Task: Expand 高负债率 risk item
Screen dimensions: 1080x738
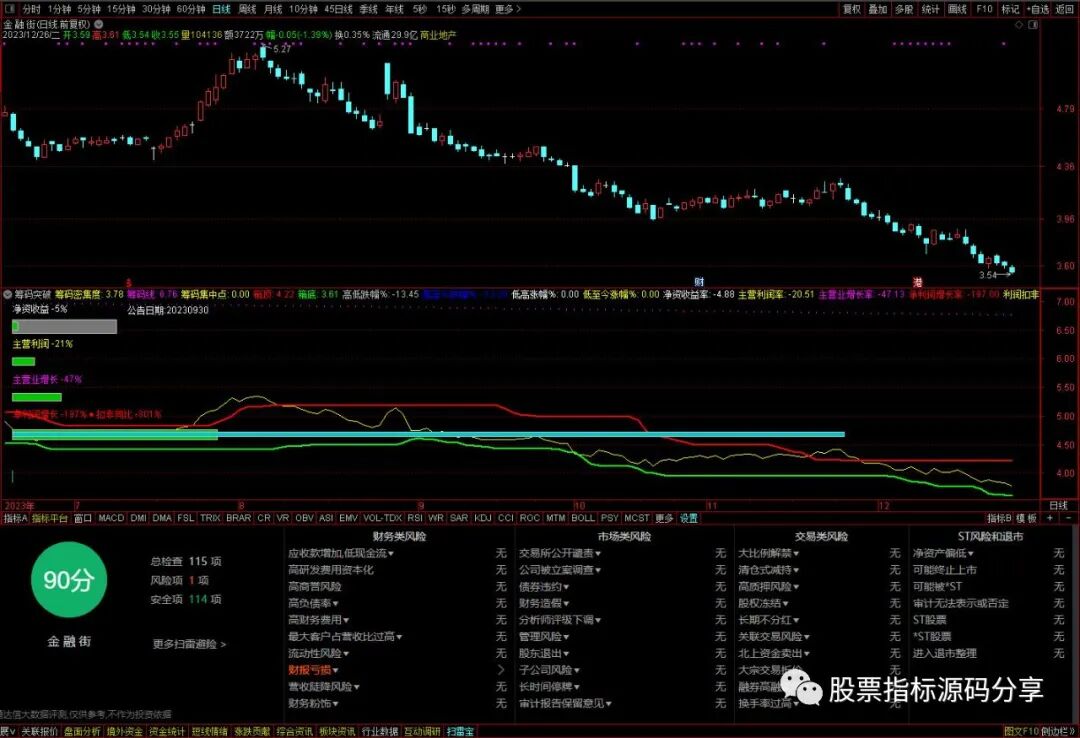Action: pyautogui.click(x=313, y=603)
